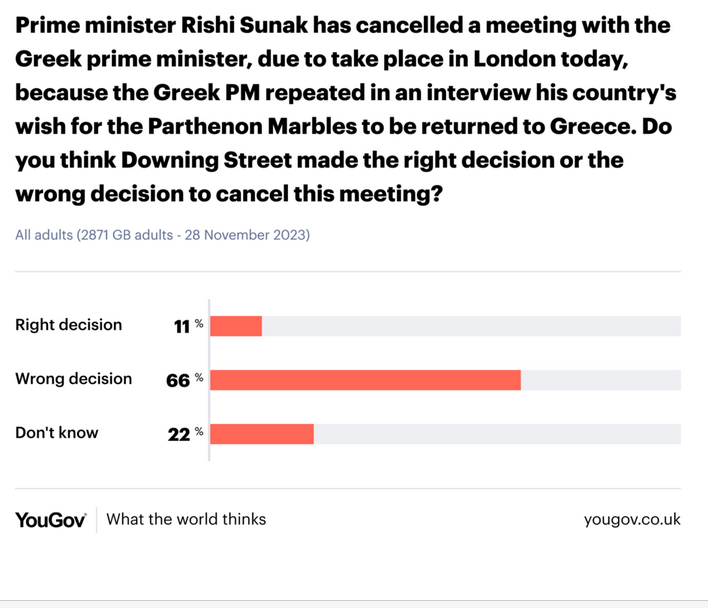
Task: Click the 11 % value
Action: pos(188,326)
